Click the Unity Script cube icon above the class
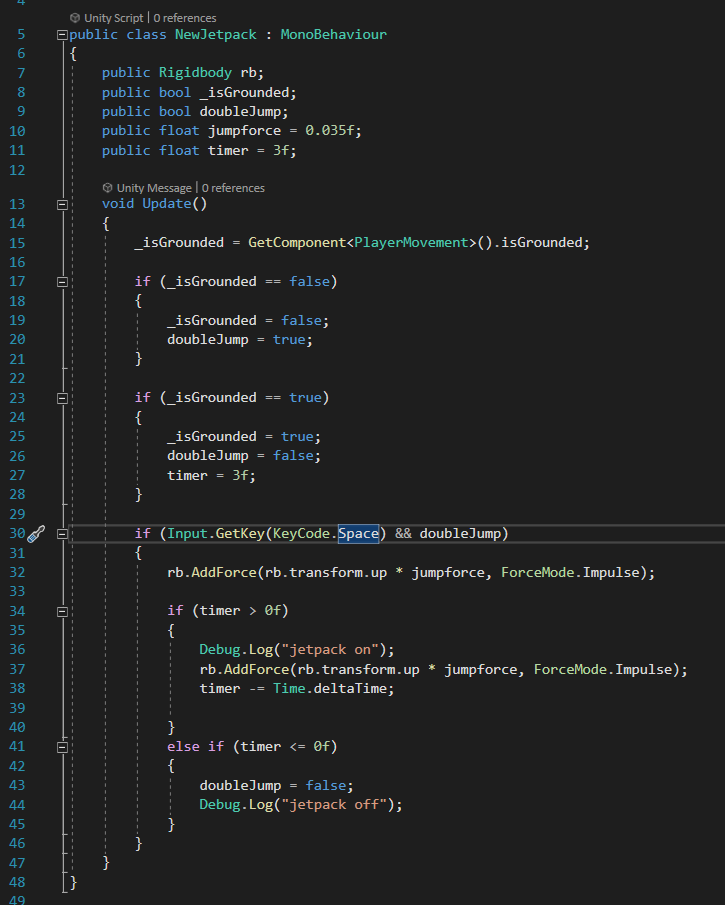 [x=74, y=18]
